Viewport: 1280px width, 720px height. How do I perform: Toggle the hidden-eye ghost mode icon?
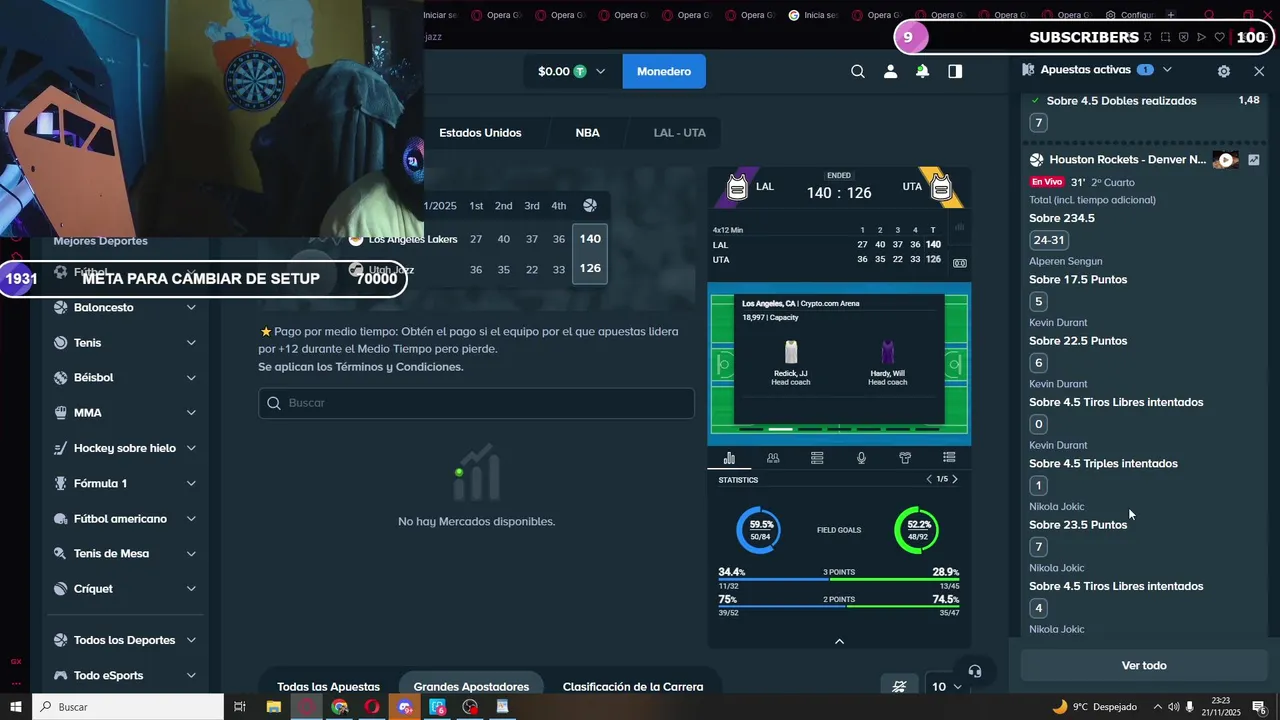click(899, 686)
